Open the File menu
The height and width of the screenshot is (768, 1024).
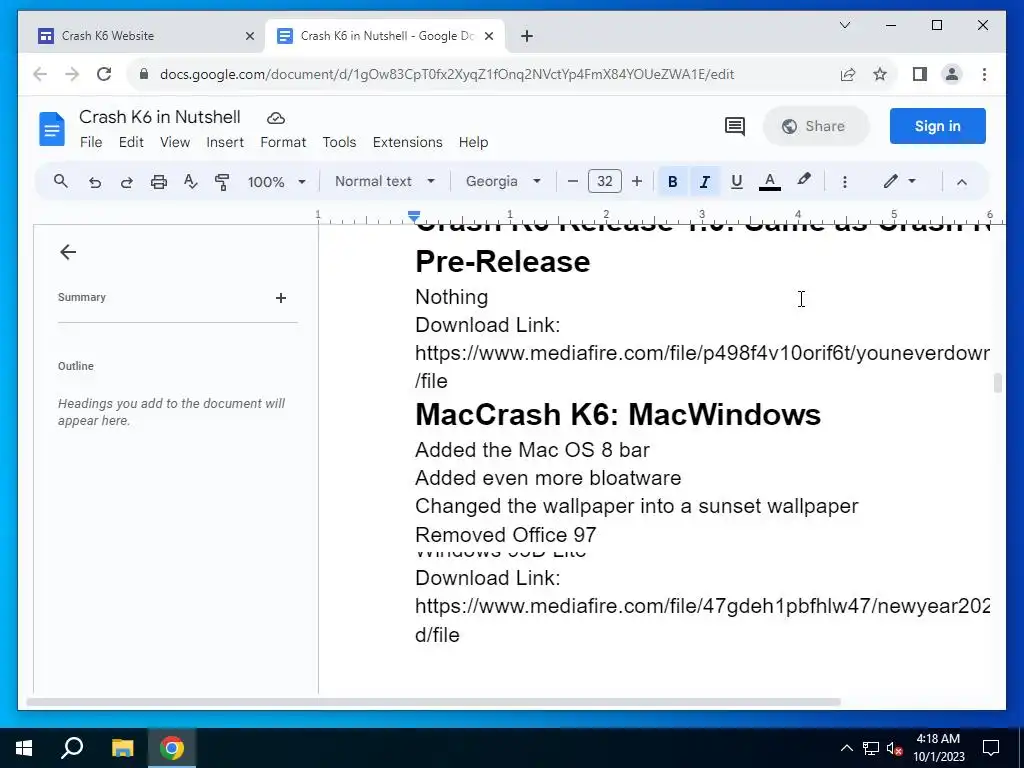tap(91, 142)
